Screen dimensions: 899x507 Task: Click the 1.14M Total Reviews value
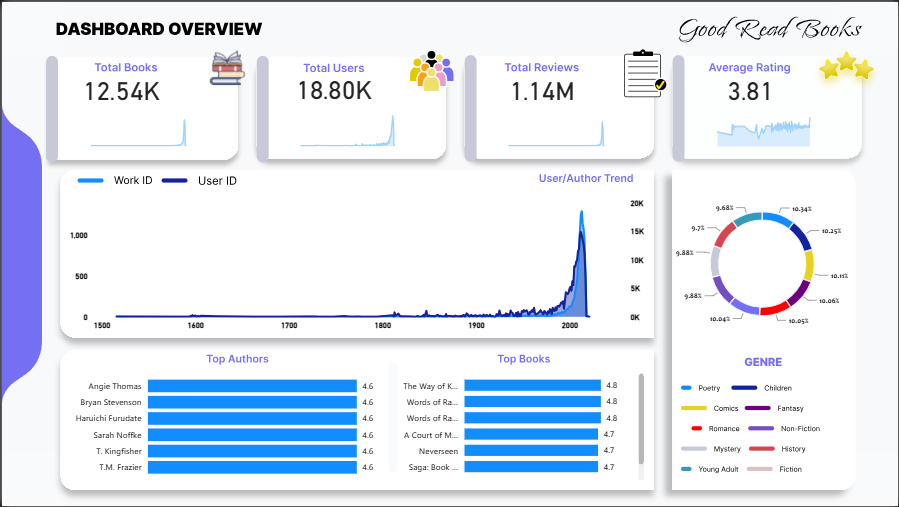pyautogui.click(x=542, y=92)
